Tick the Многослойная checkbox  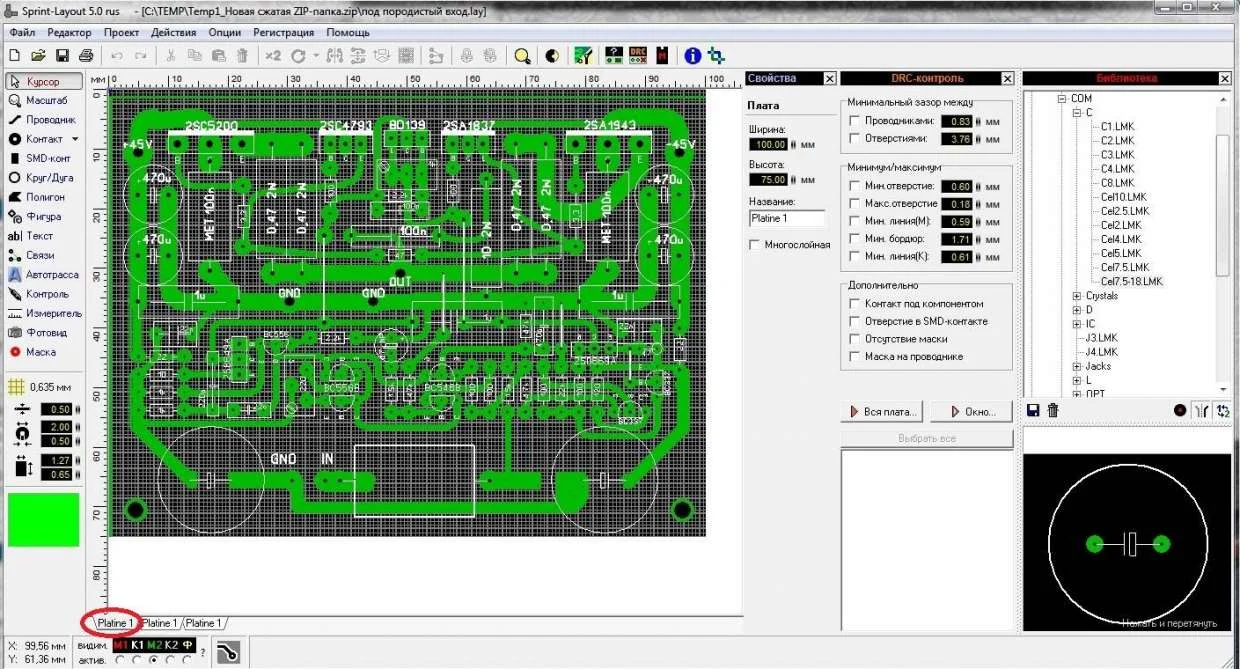(x=755, y=244)
